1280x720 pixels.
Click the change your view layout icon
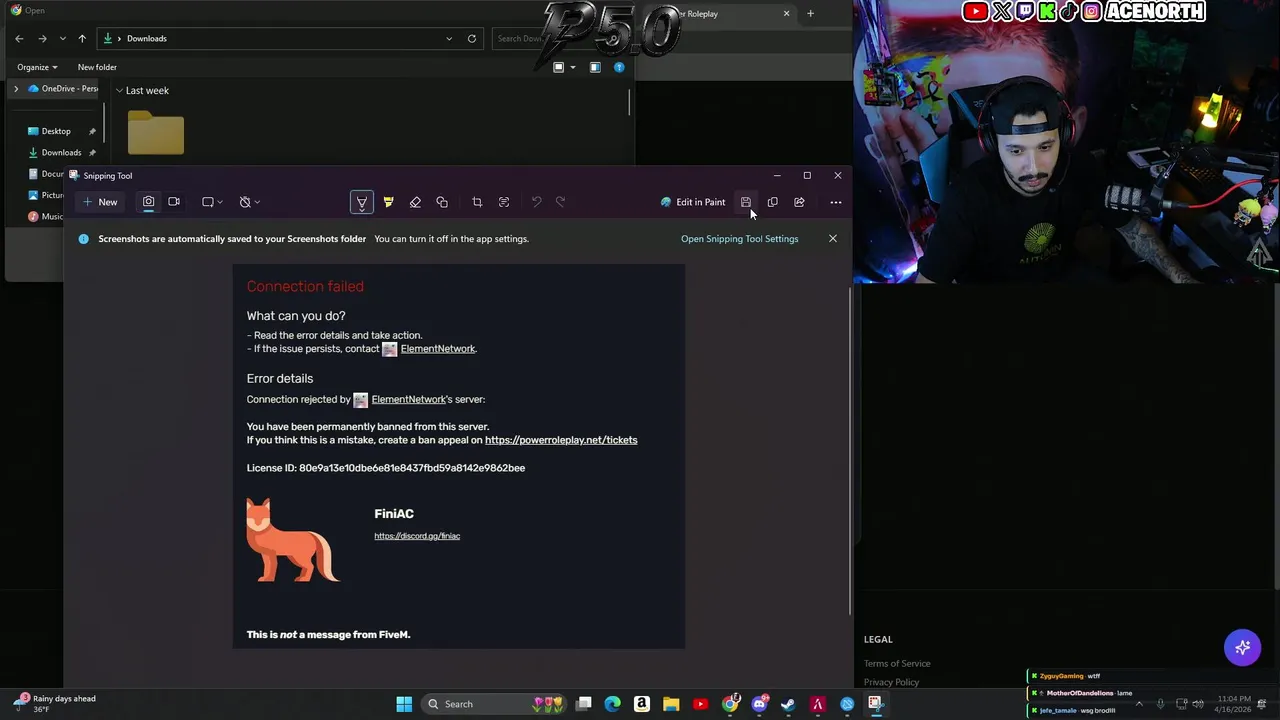pyautogui.click(x=559, y=67)
